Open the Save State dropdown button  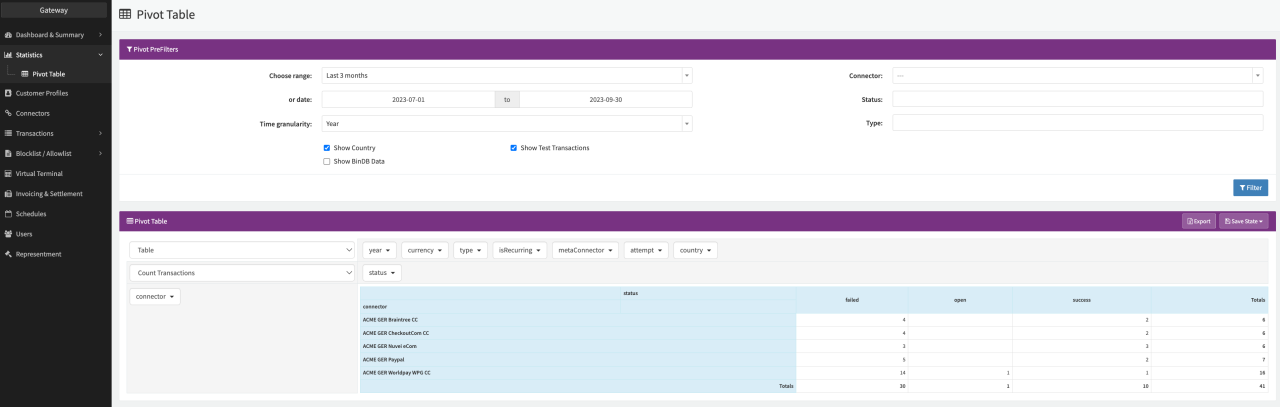[1243, 221]
